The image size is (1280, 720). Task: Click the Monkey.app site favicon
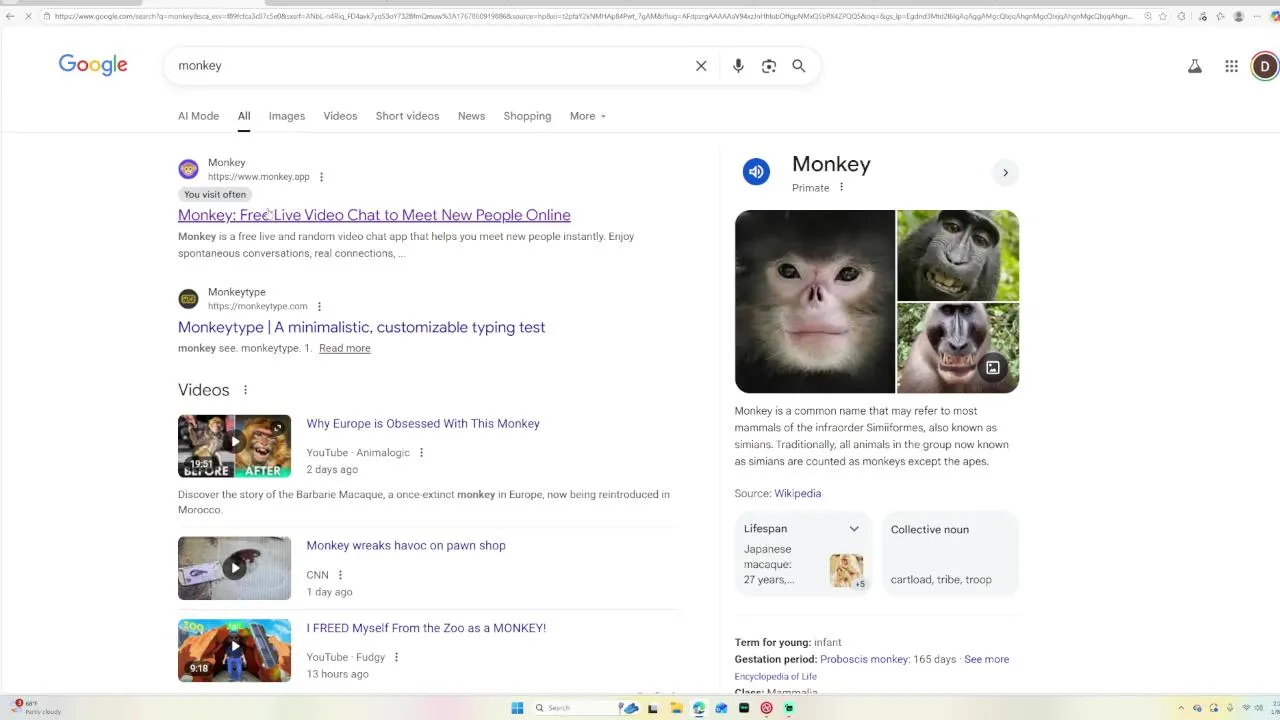188,169
